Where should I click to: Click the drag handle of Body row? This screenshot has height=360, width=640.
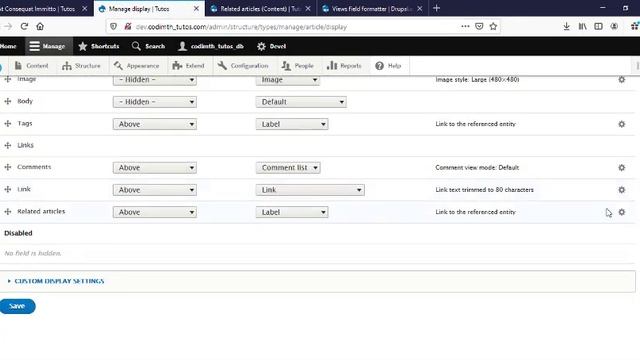(x=8, y=101)
